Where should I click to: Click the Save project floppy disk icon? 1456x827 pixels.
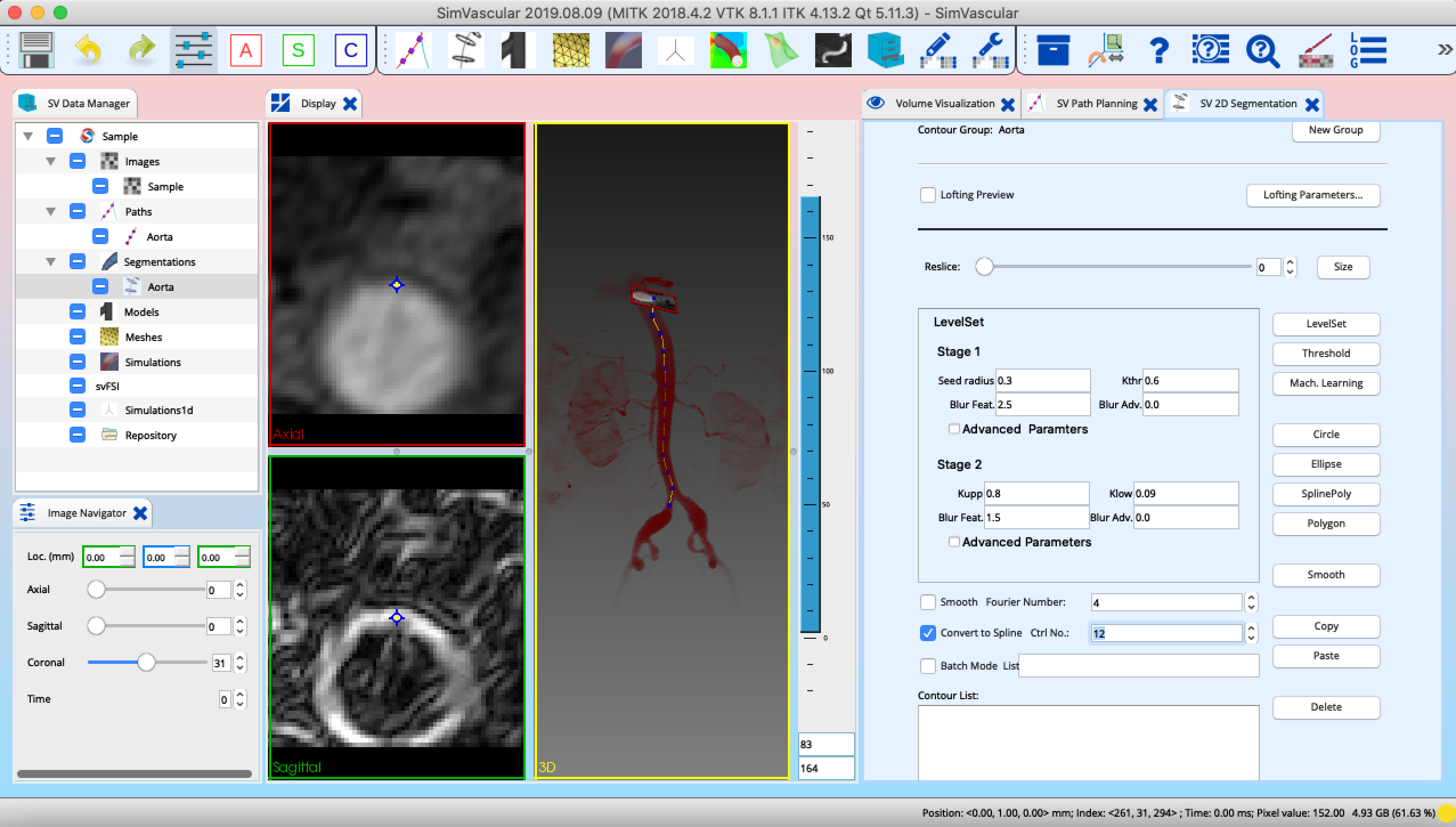click(36, 51)
